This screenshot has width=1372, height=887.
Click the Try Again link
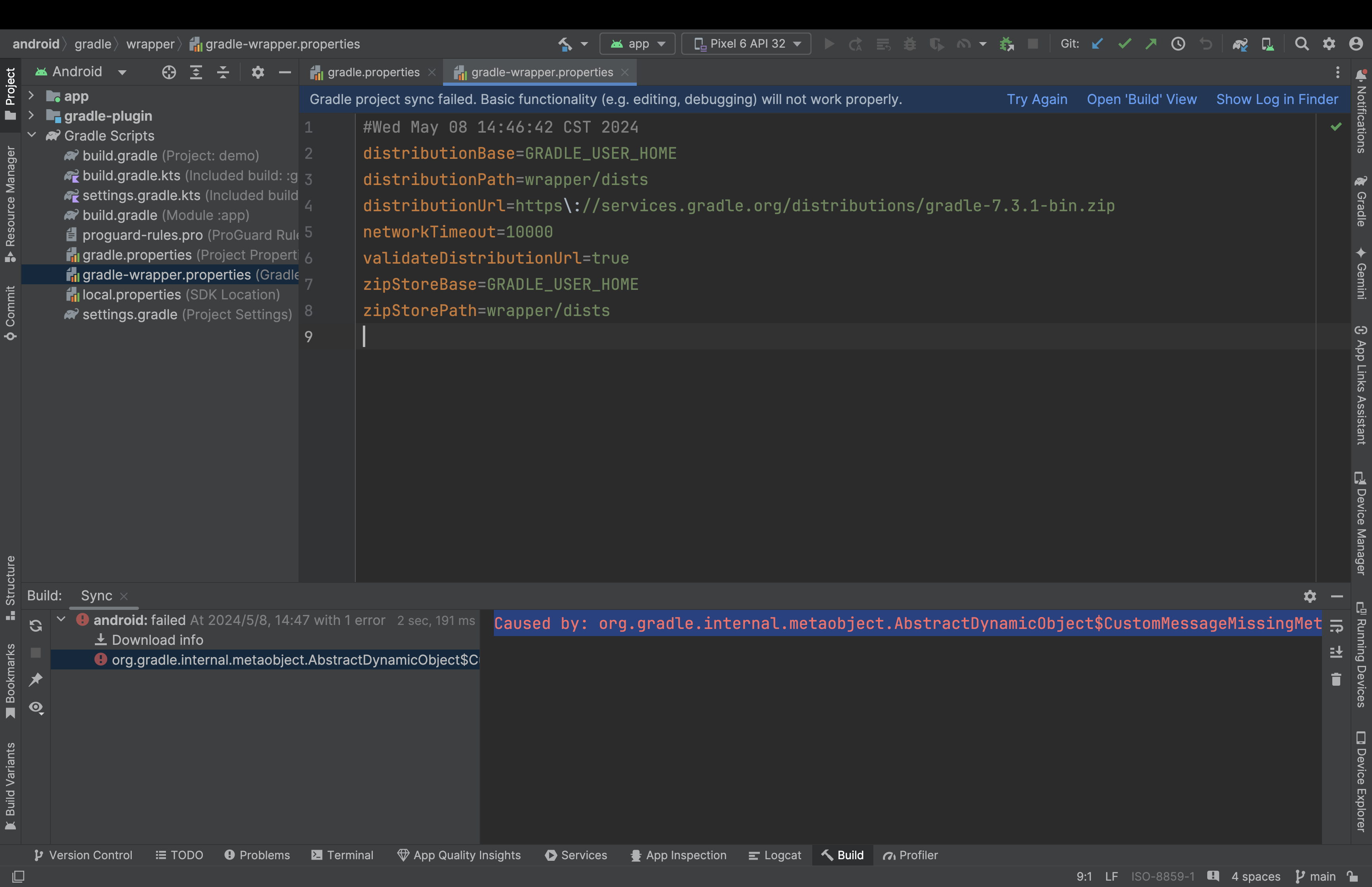1036,99
